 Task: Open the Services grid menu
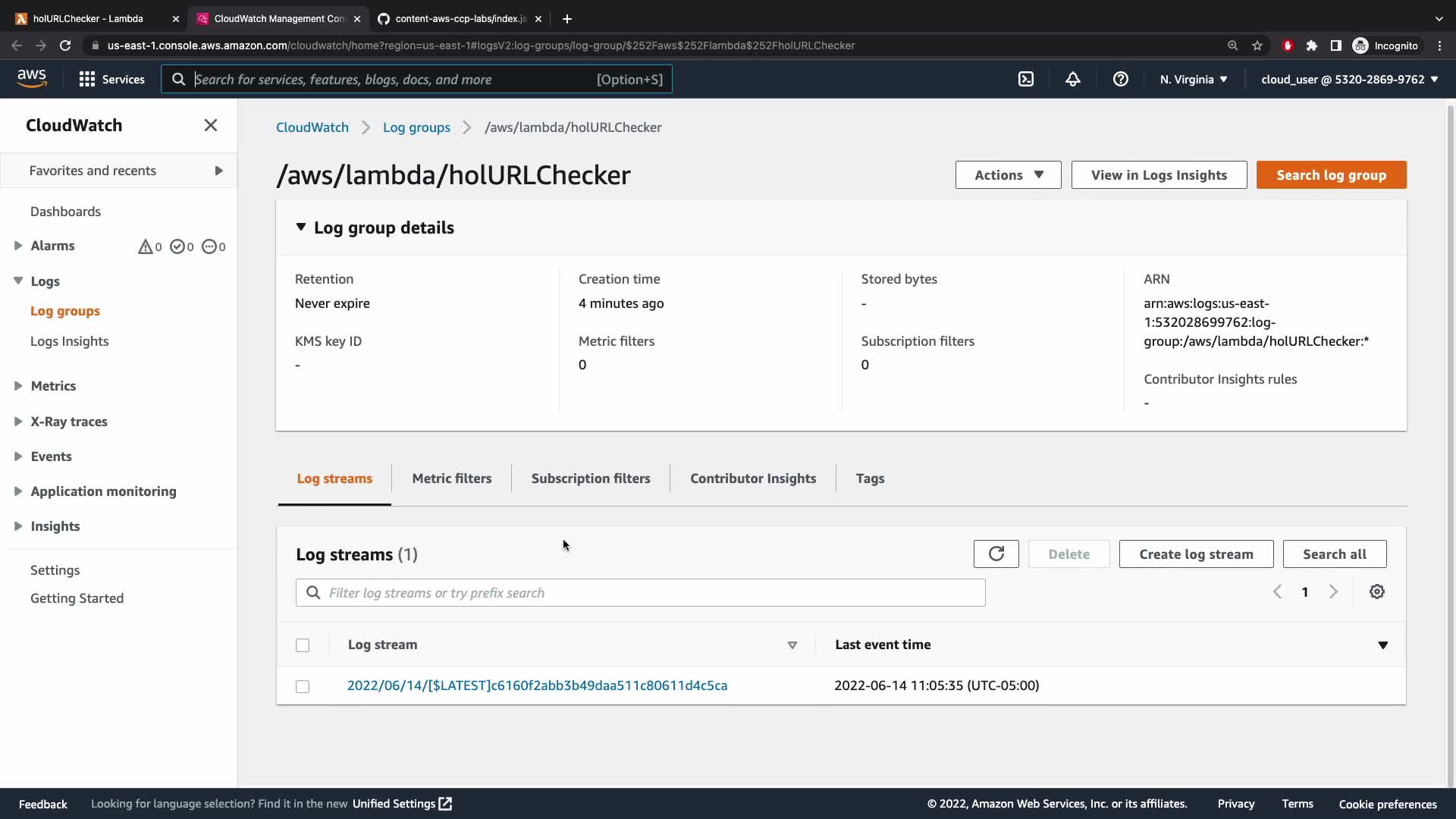(112, 79)
